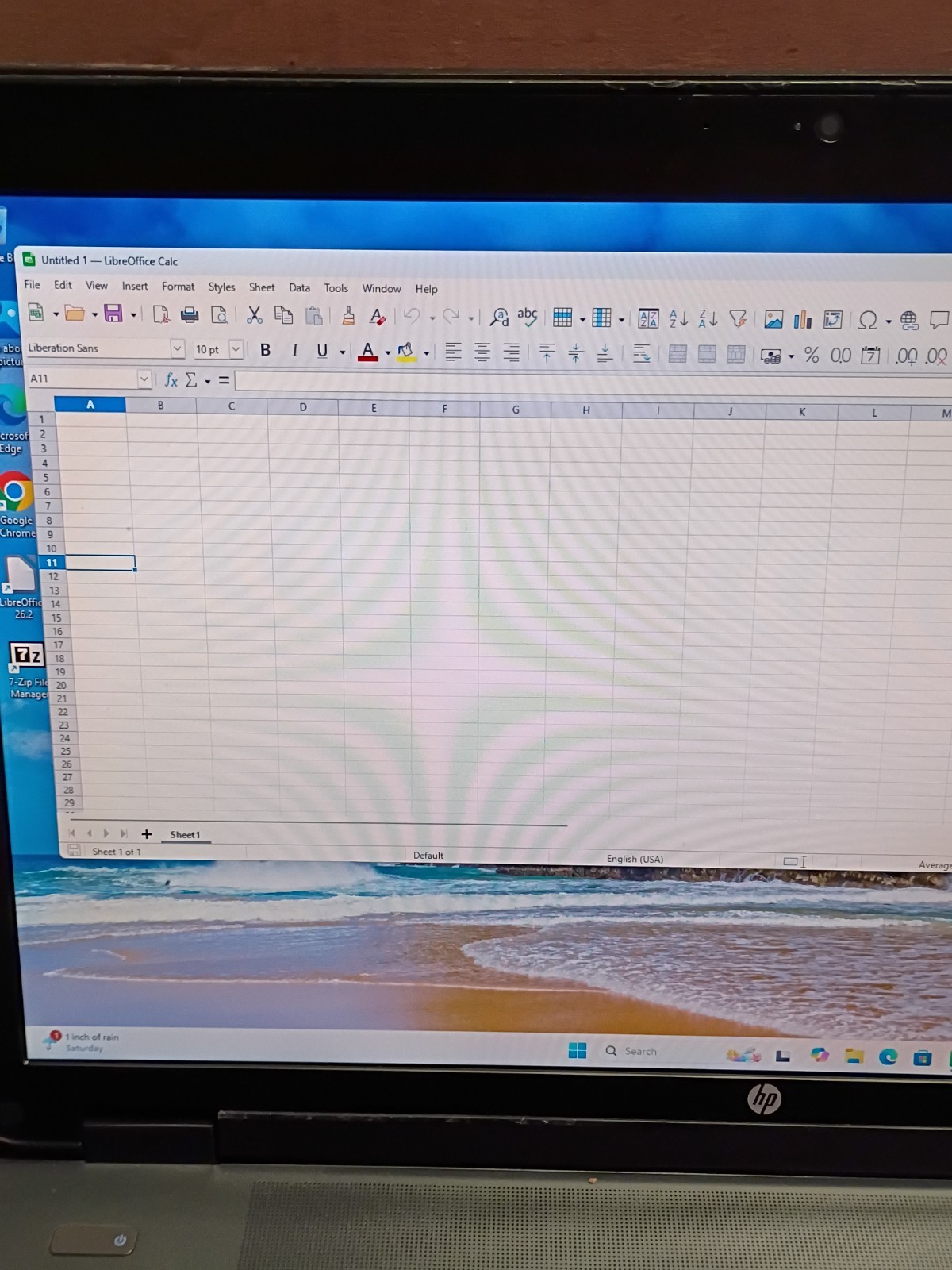Run the spelling check (abc icon)

pos(528,317)
